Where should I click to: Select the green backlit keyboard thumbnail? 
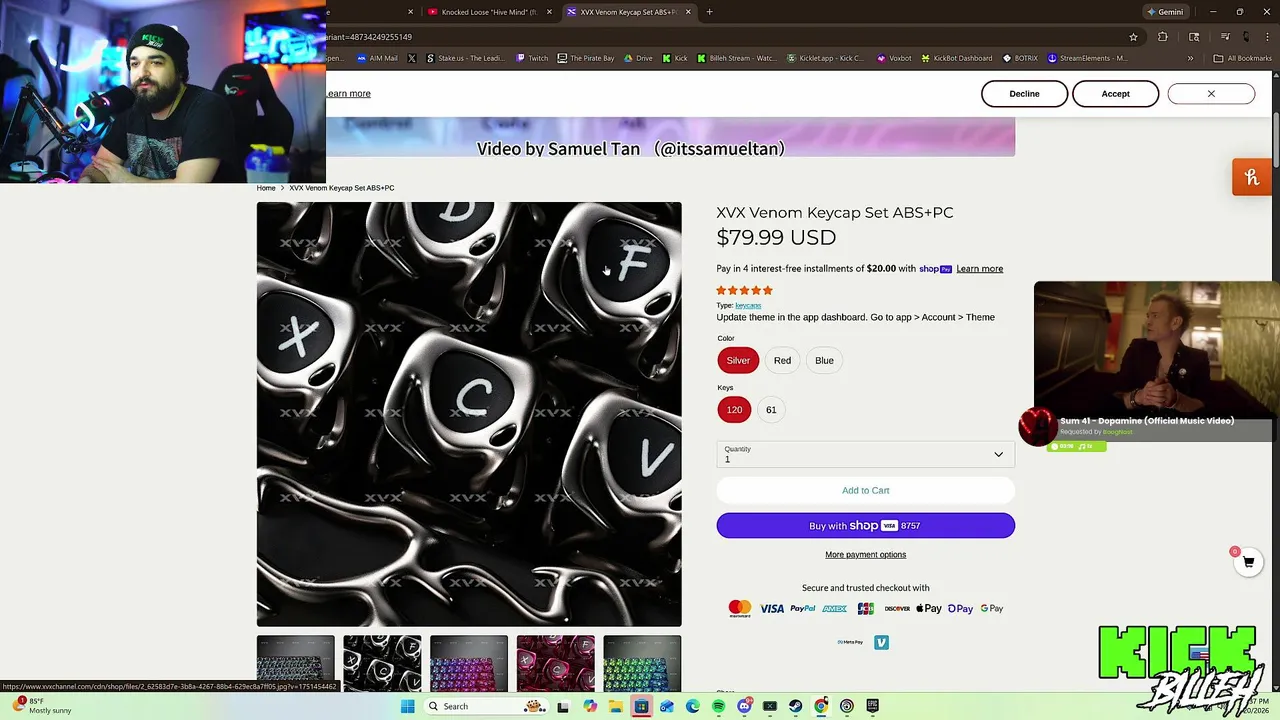642,663
